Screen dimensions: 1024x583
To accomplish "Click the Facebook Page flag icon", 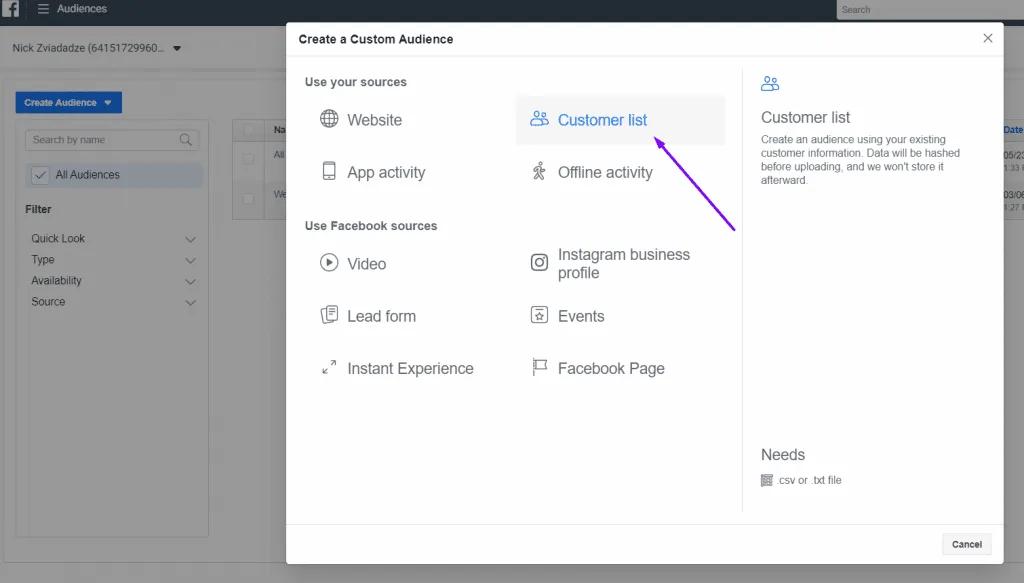I will [539, 367].
